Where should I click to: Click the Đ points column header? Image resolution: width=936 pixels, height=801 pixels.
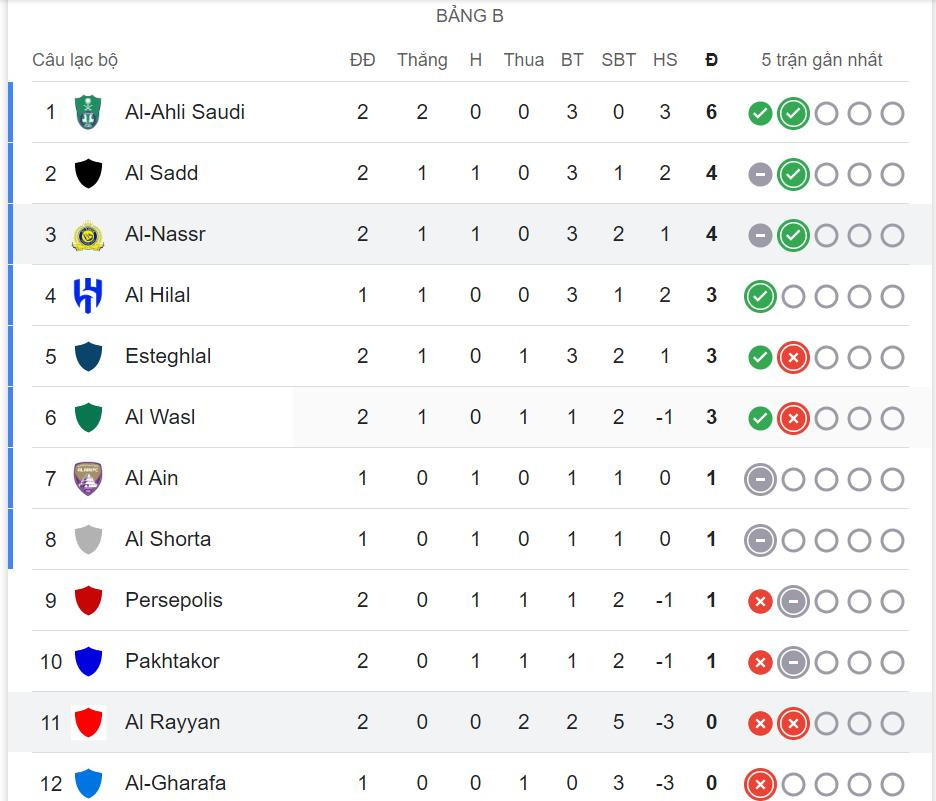pyautogui.click(x=711, y=60)
